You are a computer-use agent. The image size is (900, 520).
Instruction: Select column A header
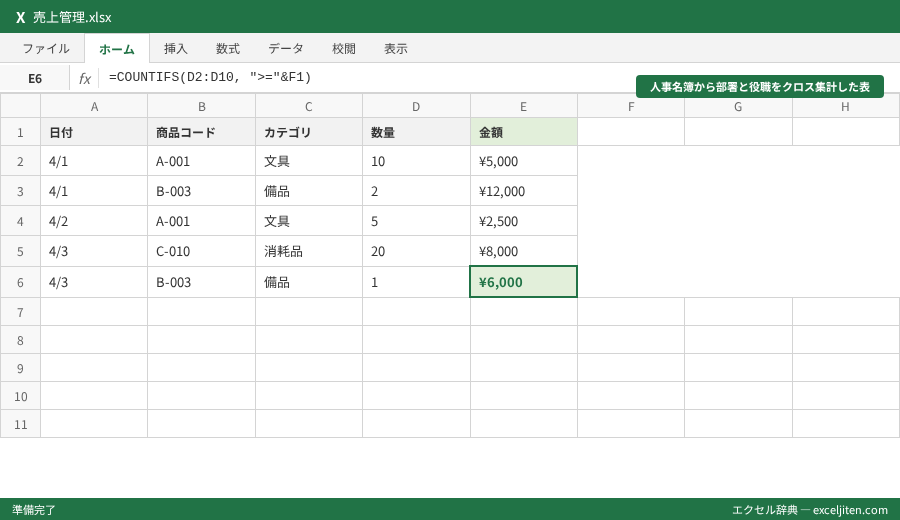pyautogui.click(x=94, y=106)
